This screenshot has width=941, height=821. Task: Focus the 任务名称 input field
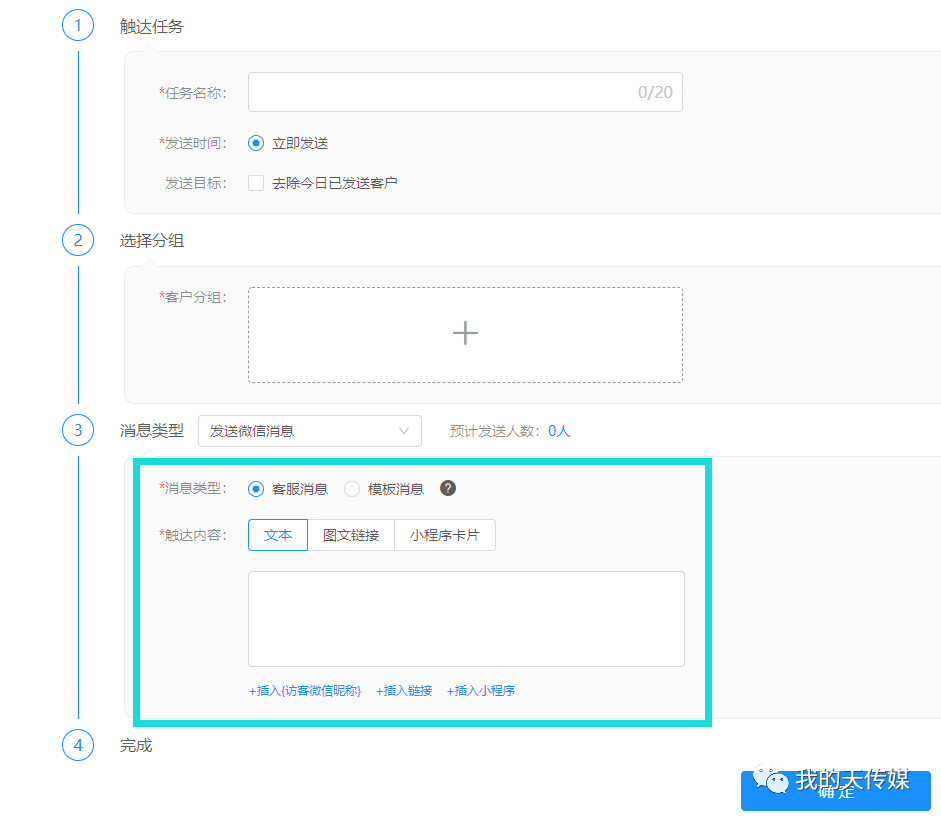pyautogui.click(x=465, y=92)
